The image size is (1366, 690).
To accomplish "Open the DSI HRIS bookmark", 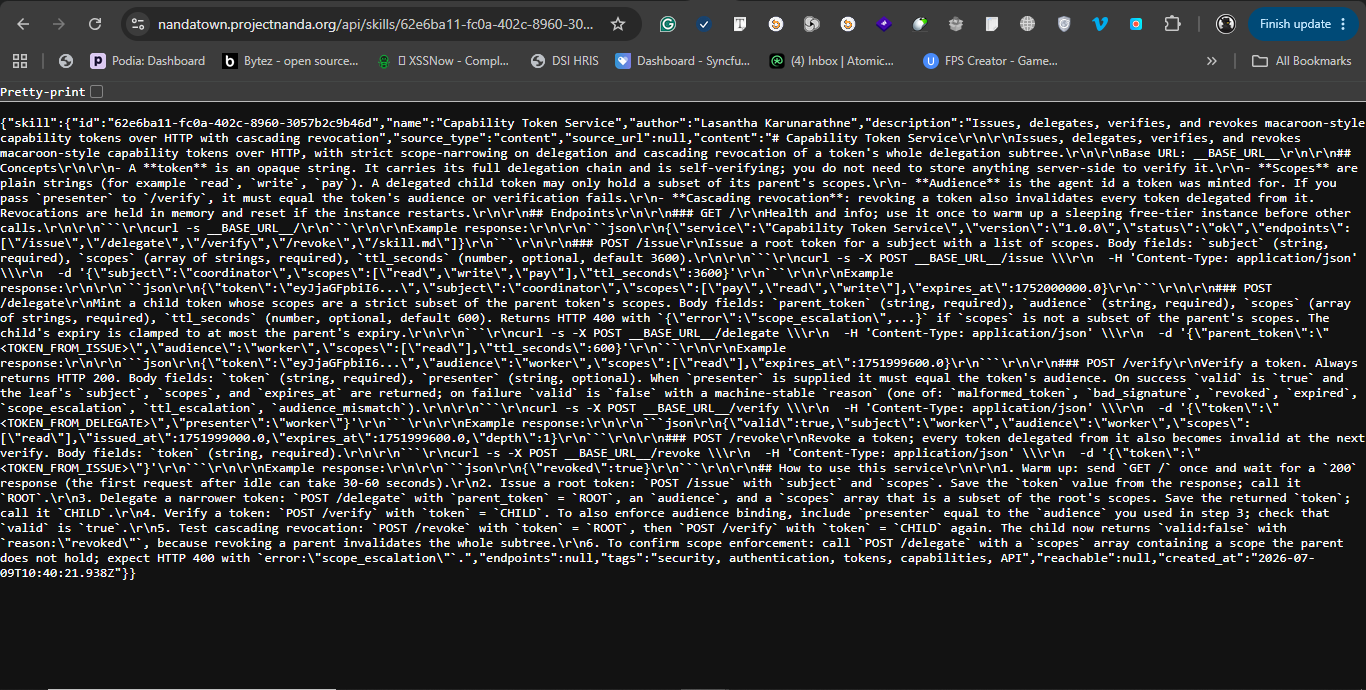I will pyautogui.click(x=565, y=61).
